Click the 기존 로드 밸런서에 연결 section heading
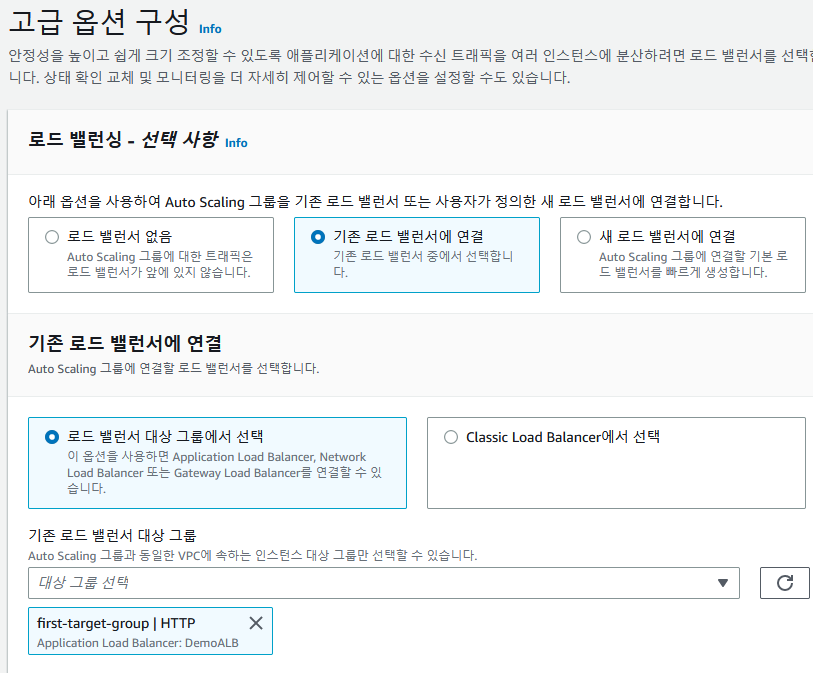Screen dimensions: 813x673 [x=125, y=343]
